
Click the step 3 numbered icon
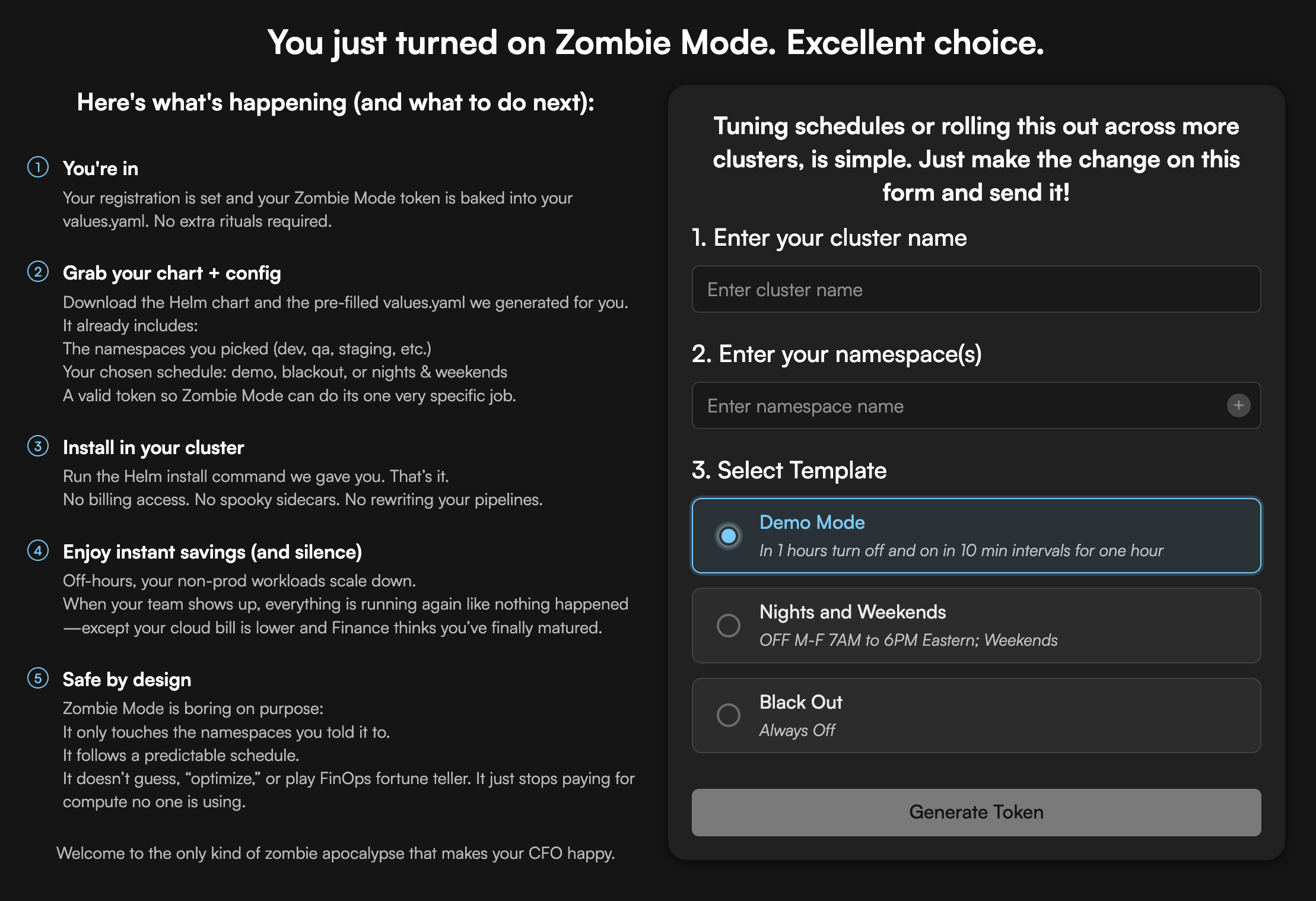coord(38,446)
